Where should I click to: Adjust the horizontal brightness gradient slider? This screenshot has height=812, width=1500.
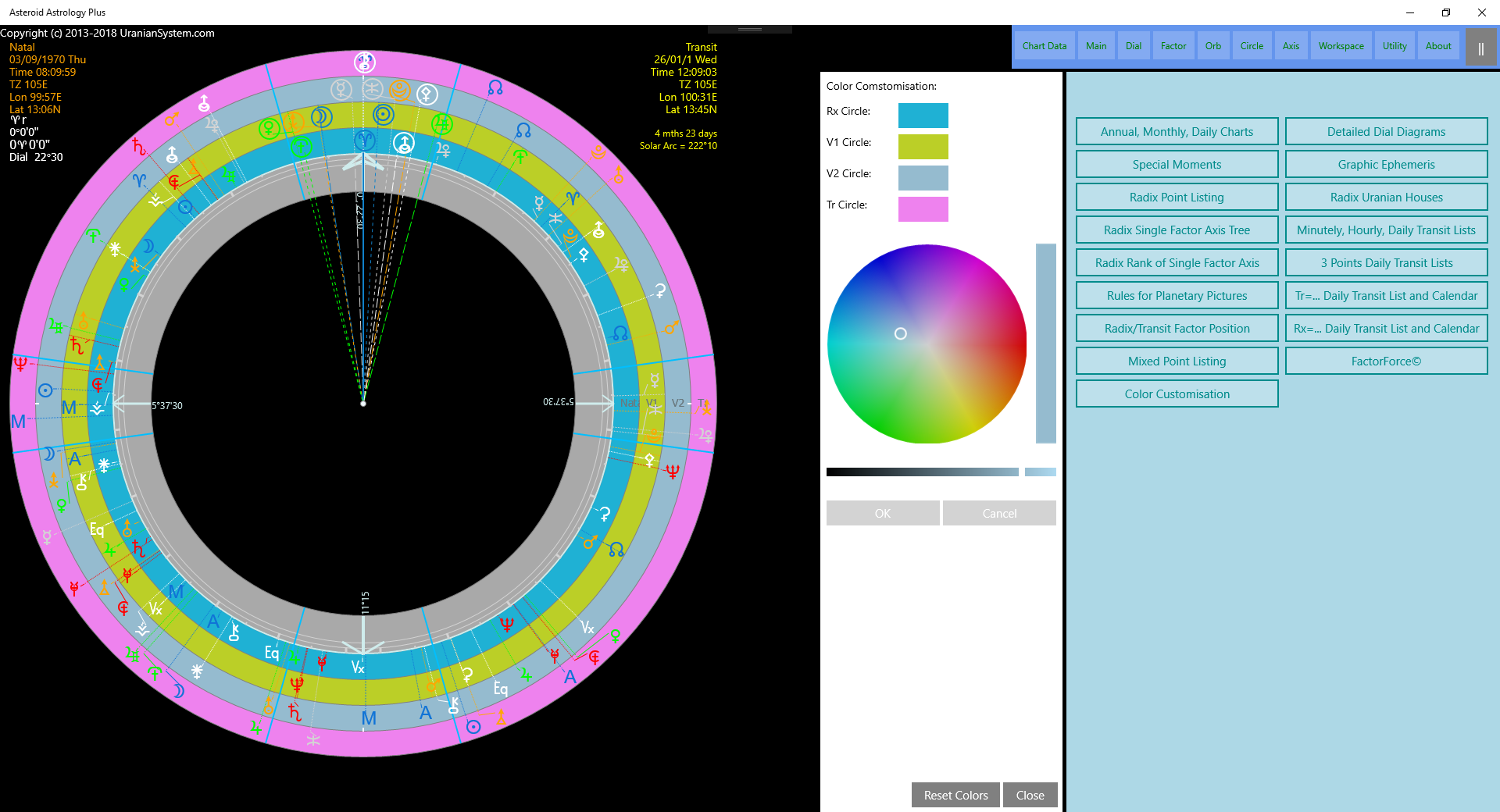click(x=922, y=472)
